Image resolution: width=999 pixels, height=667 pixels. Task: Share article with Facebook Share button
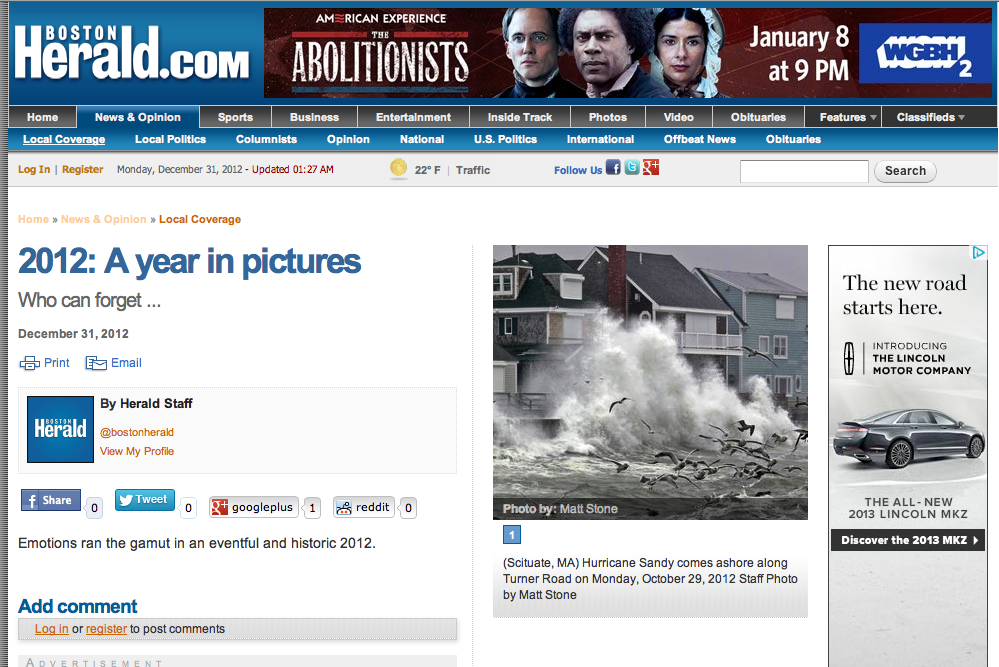[51, 500]
